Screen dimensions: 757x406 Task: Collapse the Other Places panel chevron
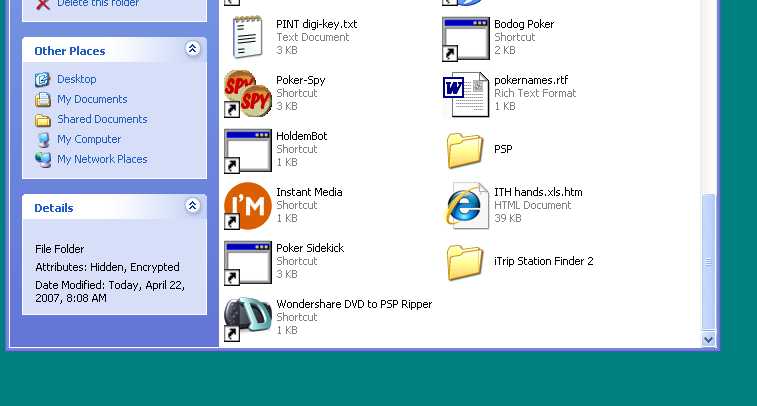pyautogui.click(x=193, y=49)
